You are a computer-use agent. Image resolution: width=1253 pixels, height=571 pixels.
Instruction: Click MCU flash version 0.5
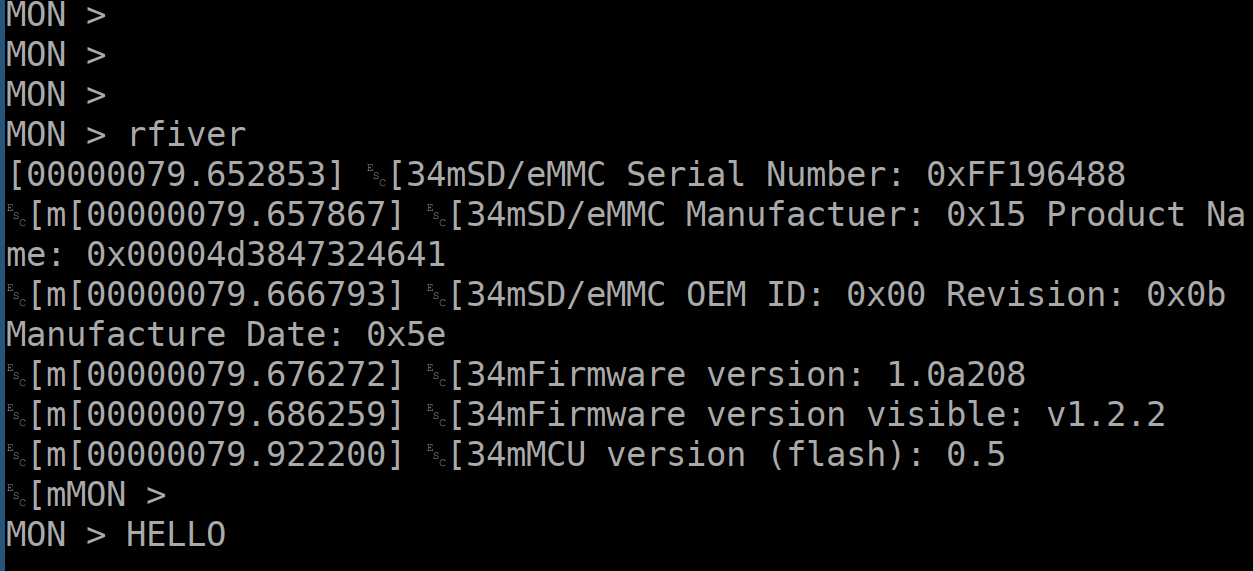point(976,454)
